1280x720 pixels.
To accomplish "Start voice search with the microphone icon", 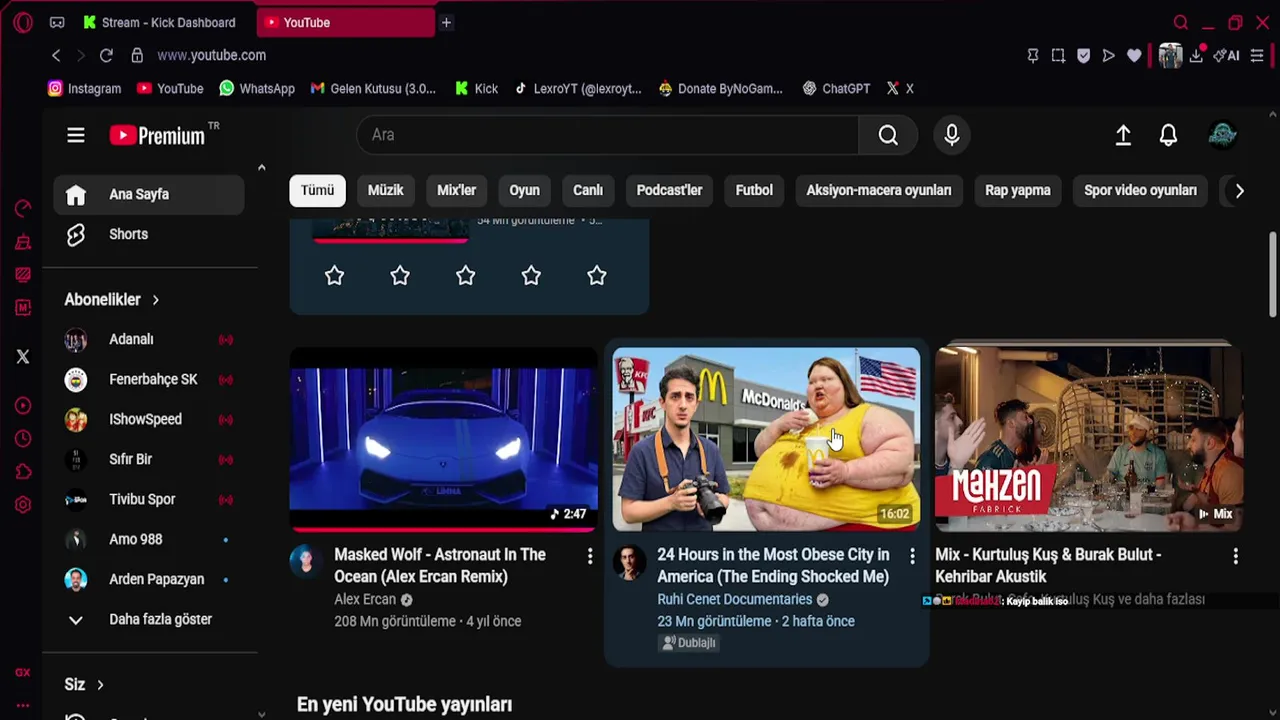I will pyautogui.click(x=951, y=135).
